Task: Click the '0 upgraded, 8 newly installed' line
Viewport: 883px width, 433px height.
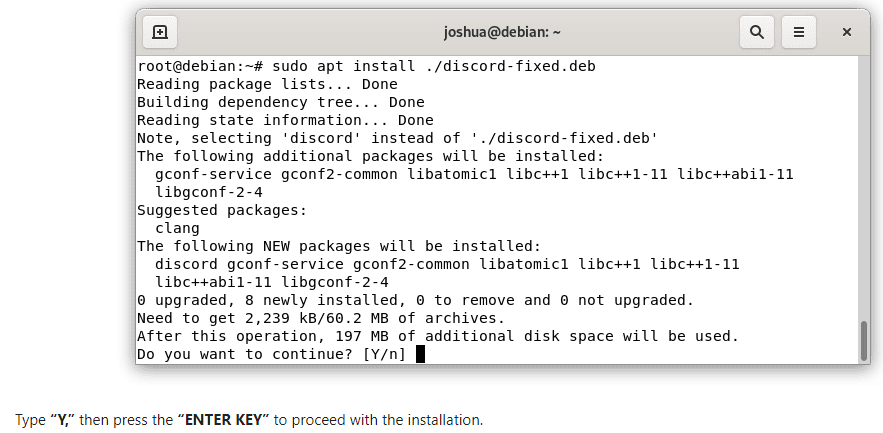Action: pyautogui.click(x=415, y=300)
